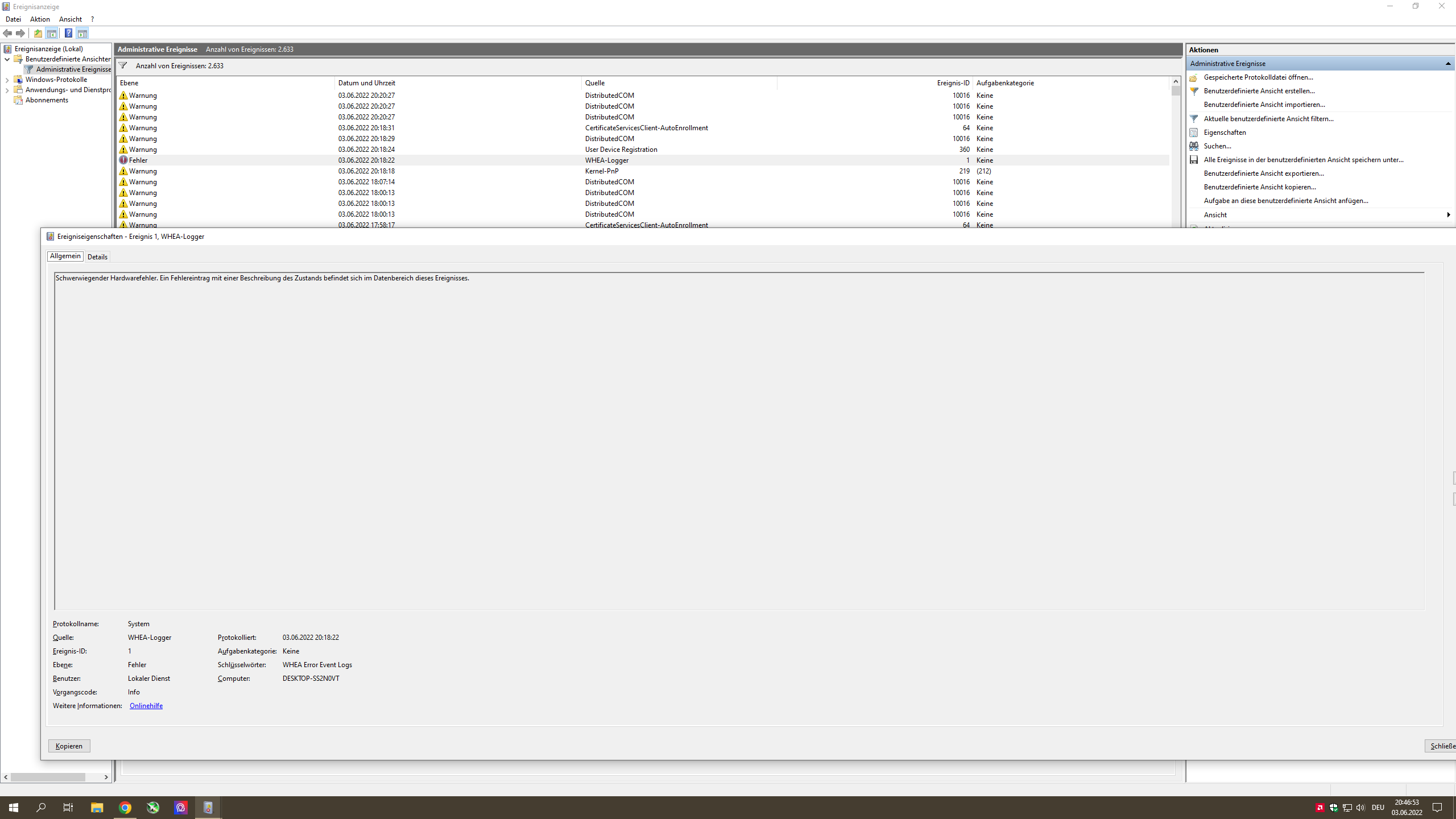Click the up-one-level folder toolbar icon
The height and width of the screenshot is (819, 1456).
point(38,33)
